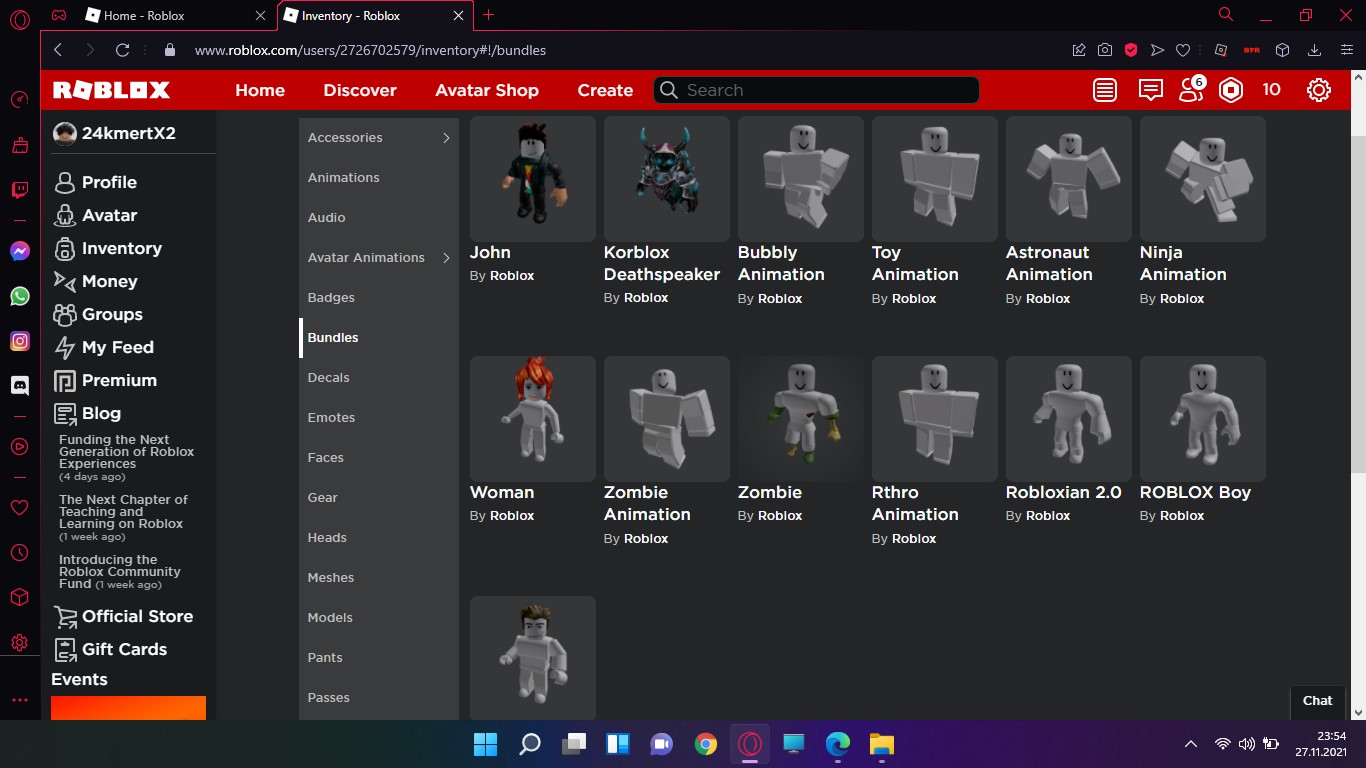1366x768 pixels.
Task: Click the Opera search tabs magnifier icon
Action: coord(1226,15)
